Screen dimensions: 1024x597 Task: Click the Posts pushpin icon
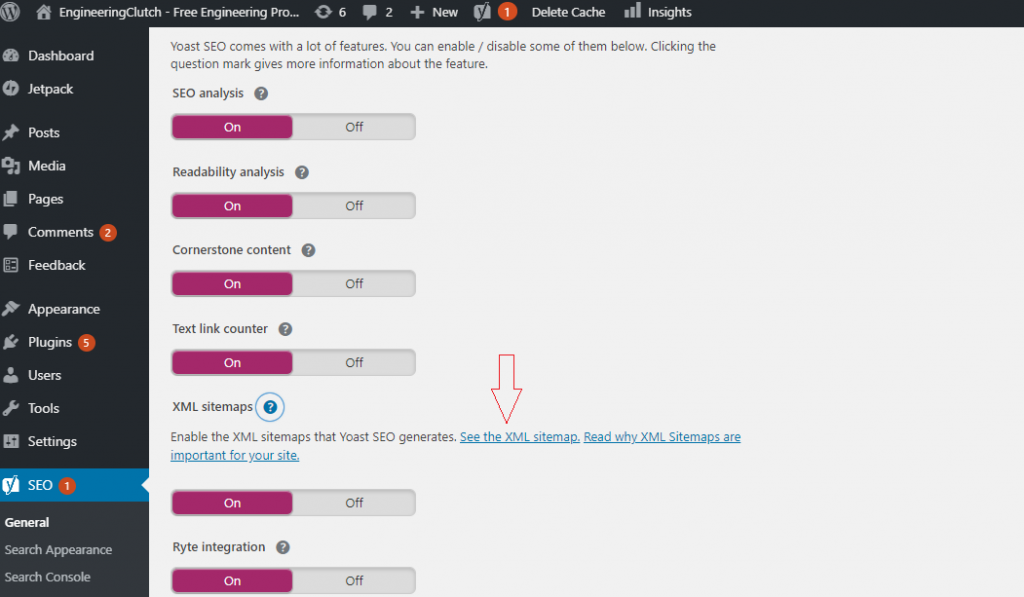coord(10,133)
